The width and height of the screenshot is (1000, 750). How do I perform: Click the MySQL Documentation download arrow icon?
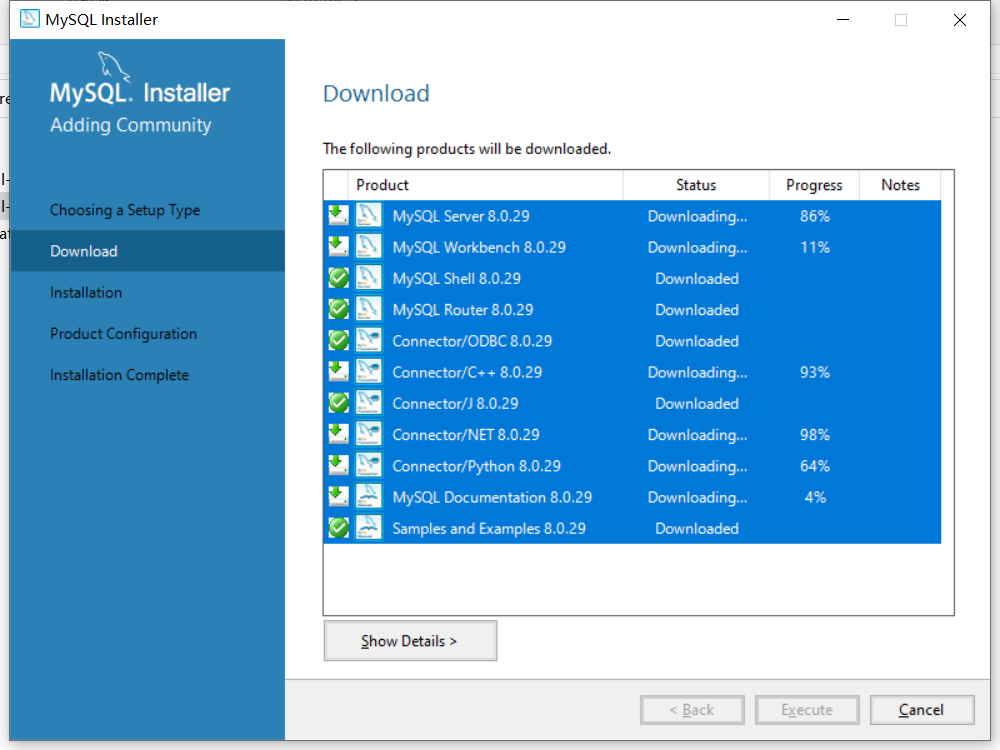[339, 497]
